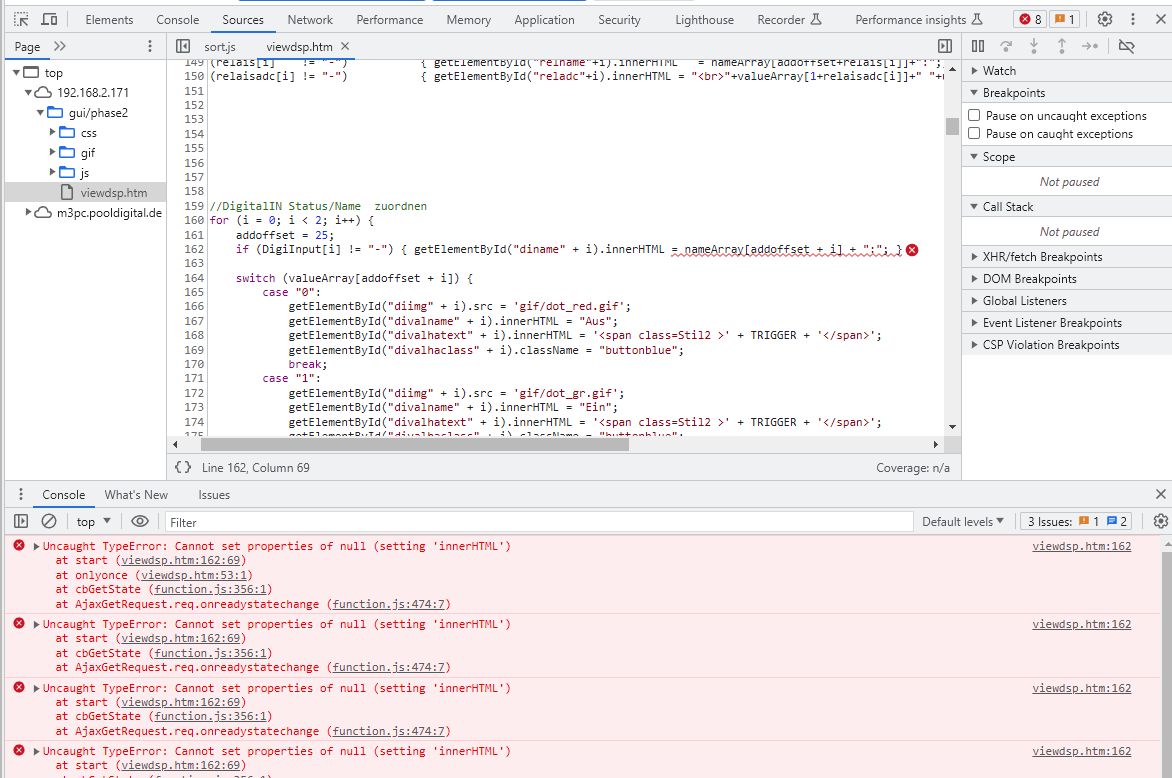Enable Pause on caught exceptions

pyautogui.click(x=974, y=133)
